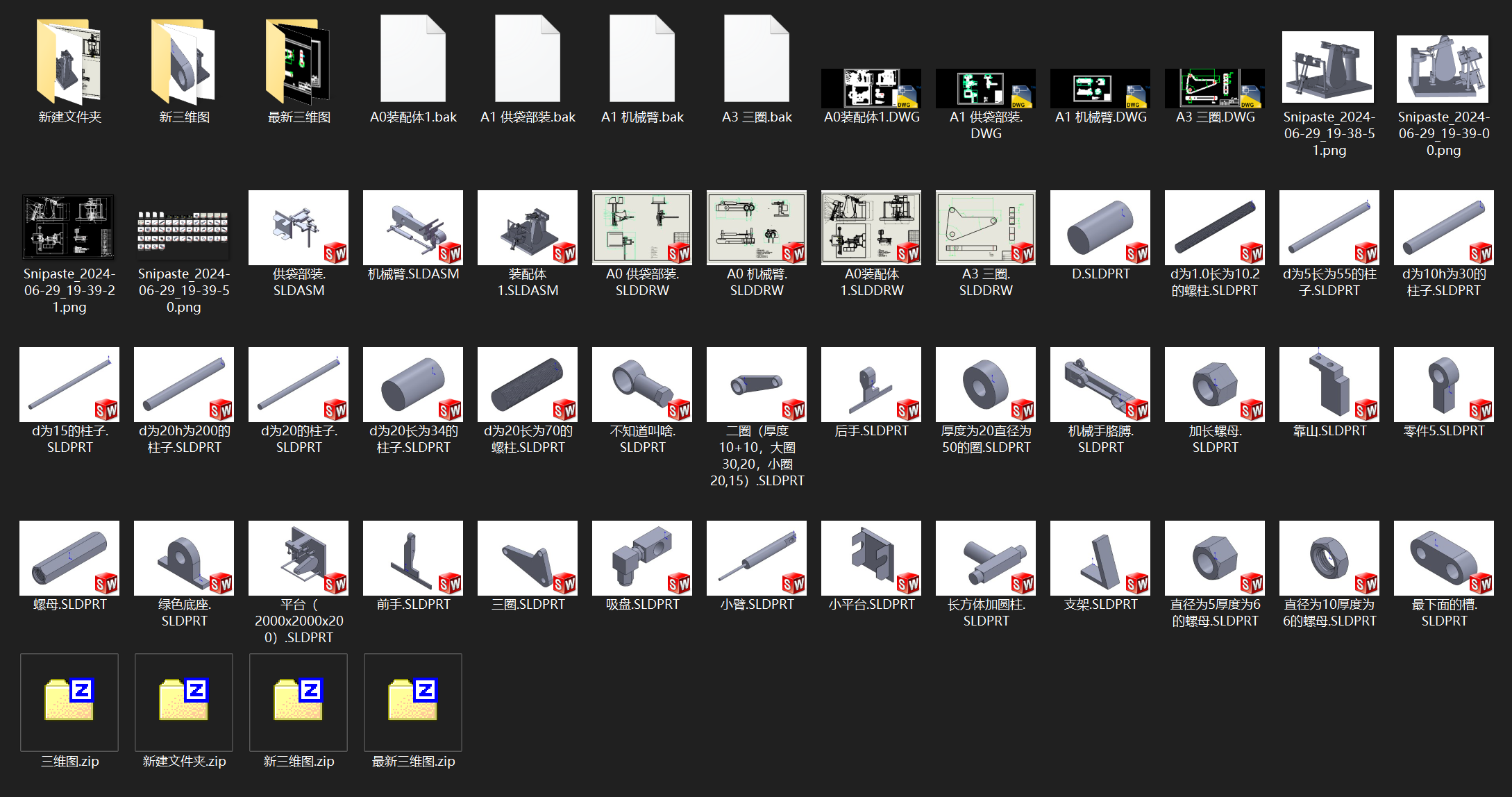The image size is (1512, 797).
Task: Select Snipaste_2024-06-29_19-38-51.png image thumbnail
Action: pos(1328,67)
